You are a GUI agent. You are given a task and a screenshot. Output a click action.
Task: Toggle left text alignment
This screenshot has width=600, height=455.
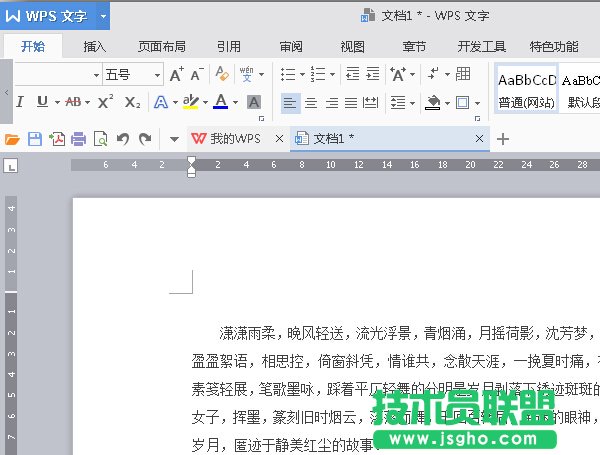(x=289, y=102)
